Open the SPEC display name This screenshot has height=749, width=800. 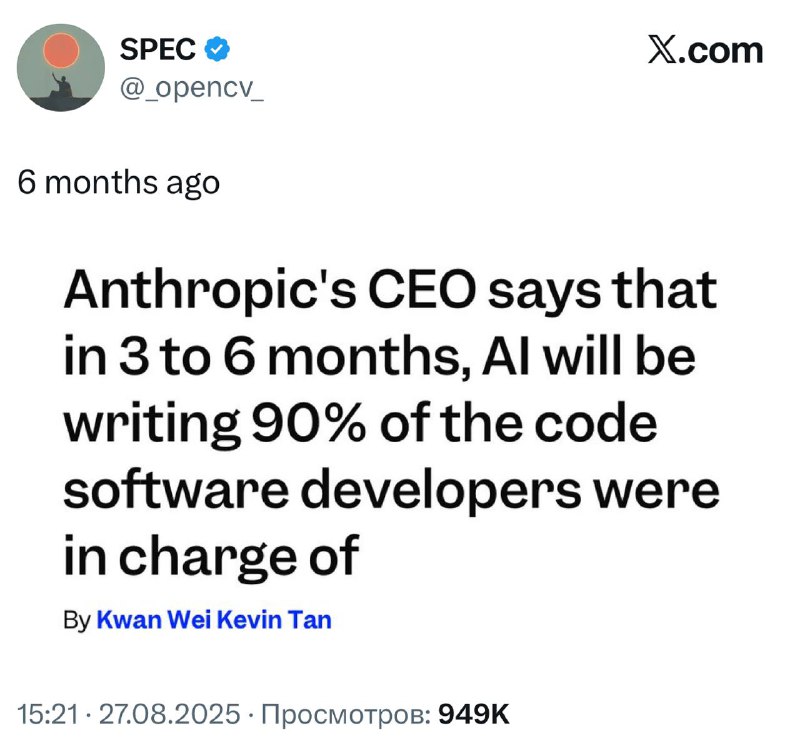pyautogui.click(x=158, y=49)
